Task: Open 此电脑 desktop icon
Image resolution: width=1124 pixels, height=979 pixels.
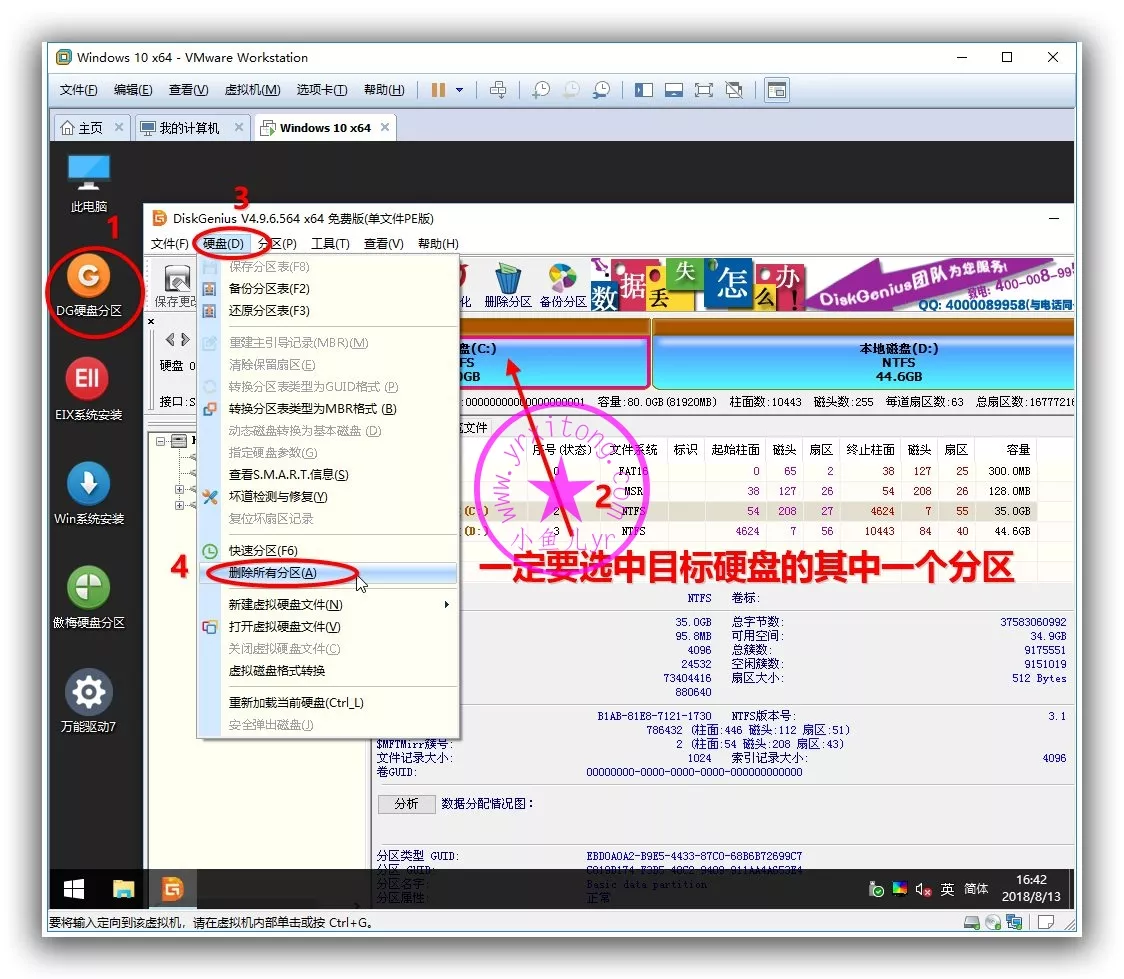Action: tap(88, 183)
